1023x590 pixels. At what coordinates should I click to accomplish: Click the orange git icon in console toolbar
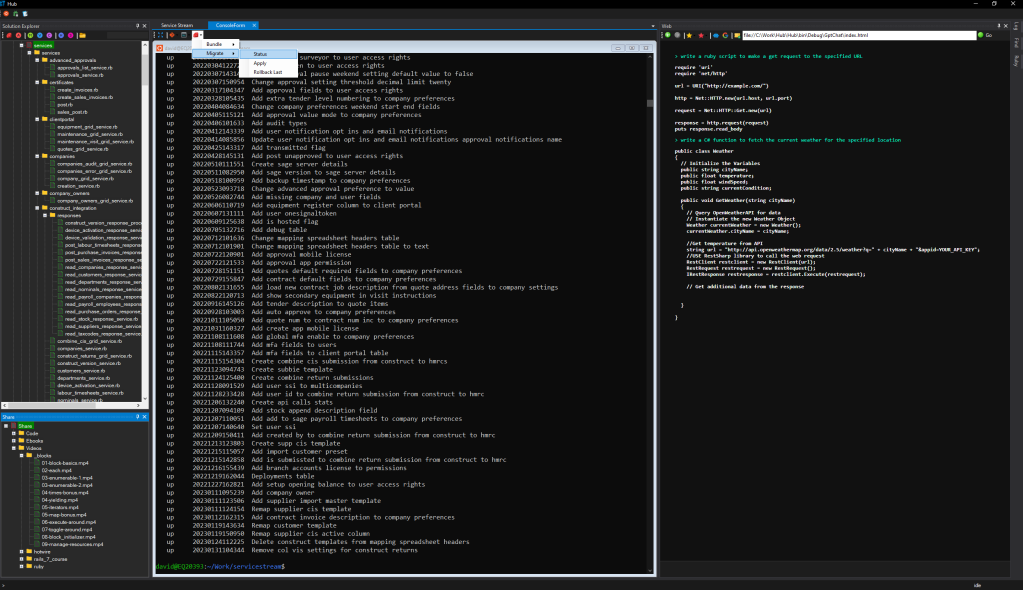click(x=172, y=35)
